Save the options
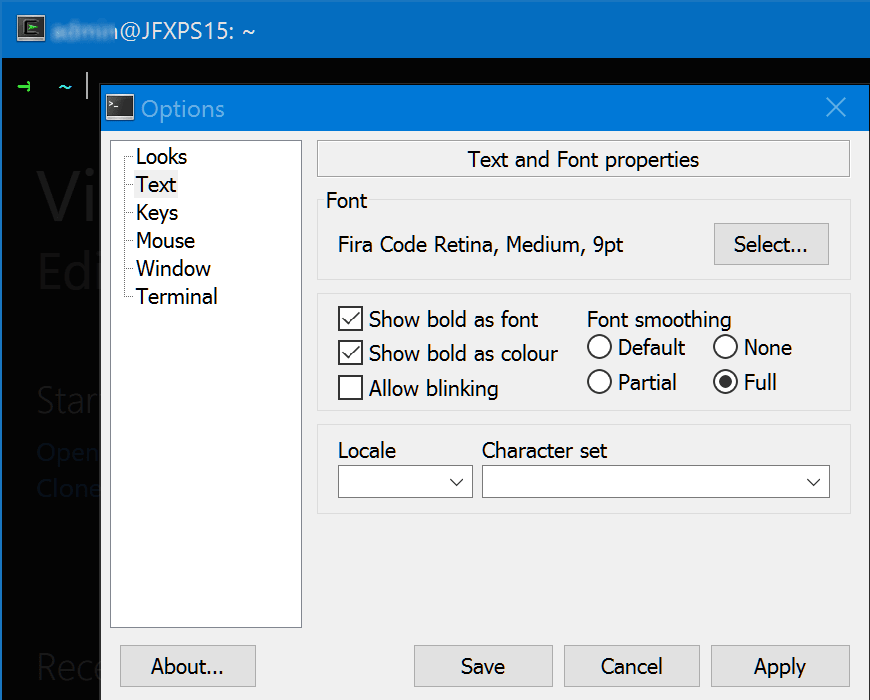 point(483,666)
